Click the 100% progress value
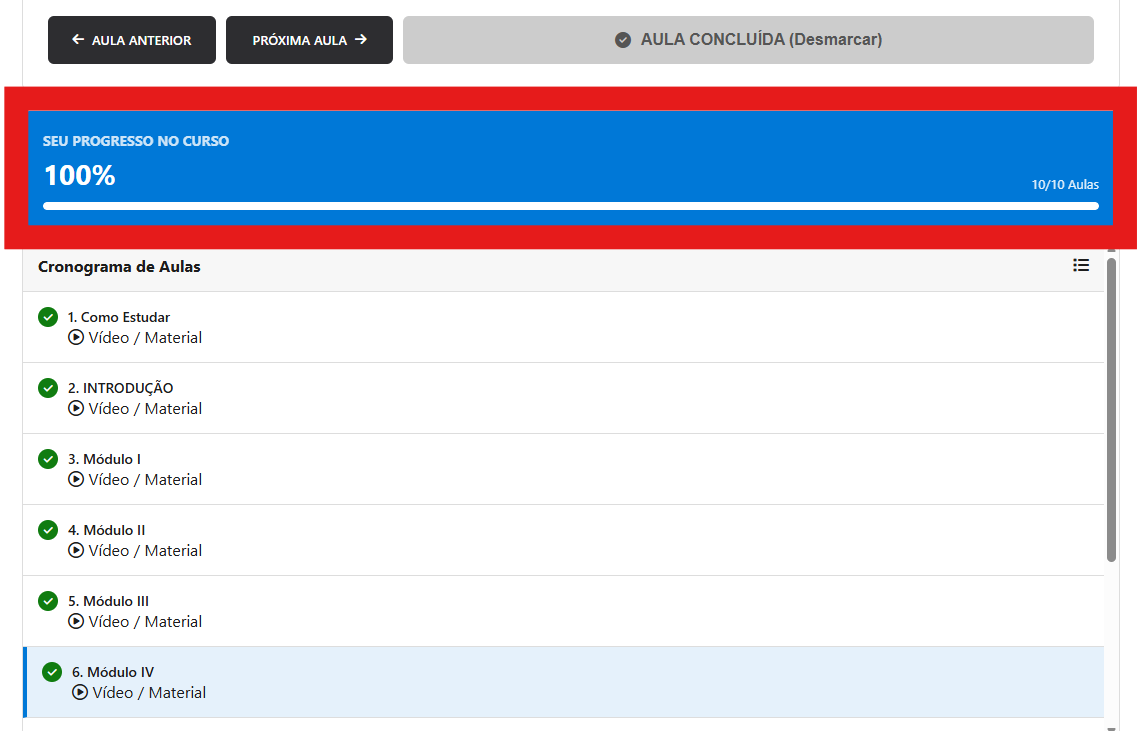 click(80, 175)
